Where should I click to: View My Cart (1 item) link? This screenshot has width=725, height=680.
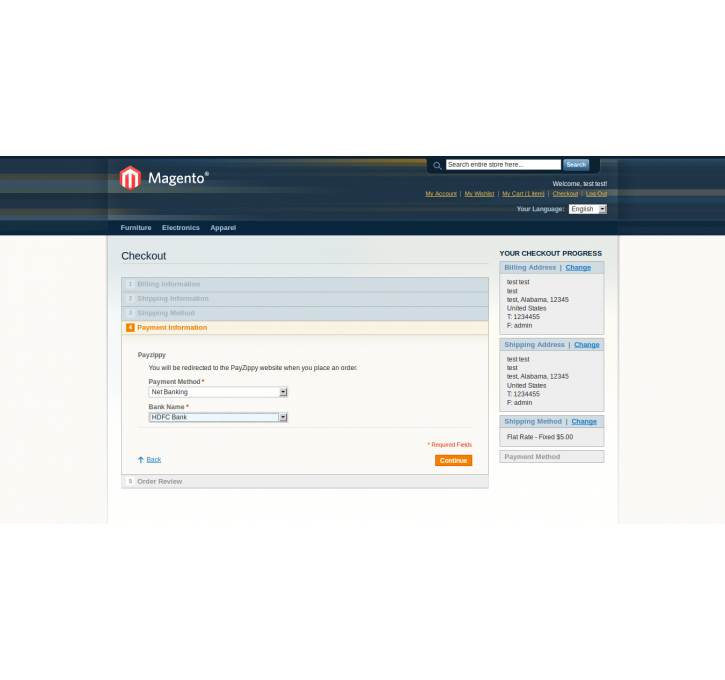pyautogui.click(x=523, y=194)
